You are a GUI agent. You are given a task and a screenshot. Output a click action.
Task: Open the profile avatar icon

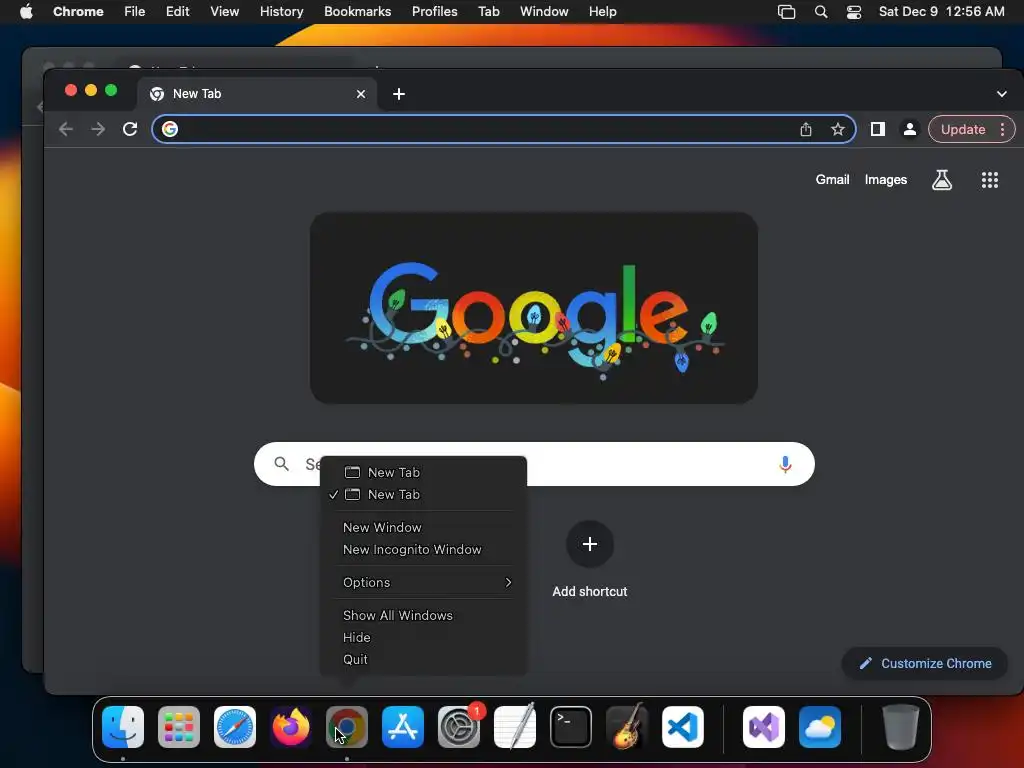pyautogui.click(x=910, y=129)
